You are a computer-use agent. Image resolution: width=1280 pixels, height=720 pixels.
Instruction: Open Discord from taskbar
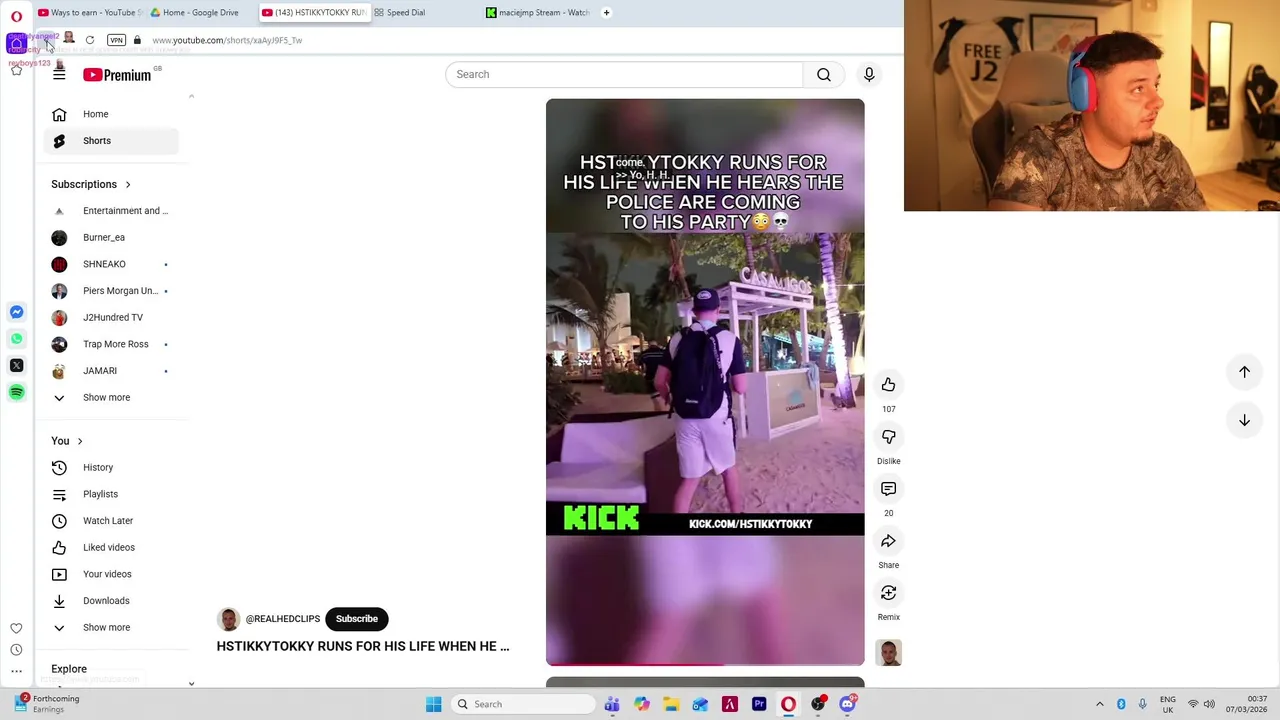coord(848,704)
